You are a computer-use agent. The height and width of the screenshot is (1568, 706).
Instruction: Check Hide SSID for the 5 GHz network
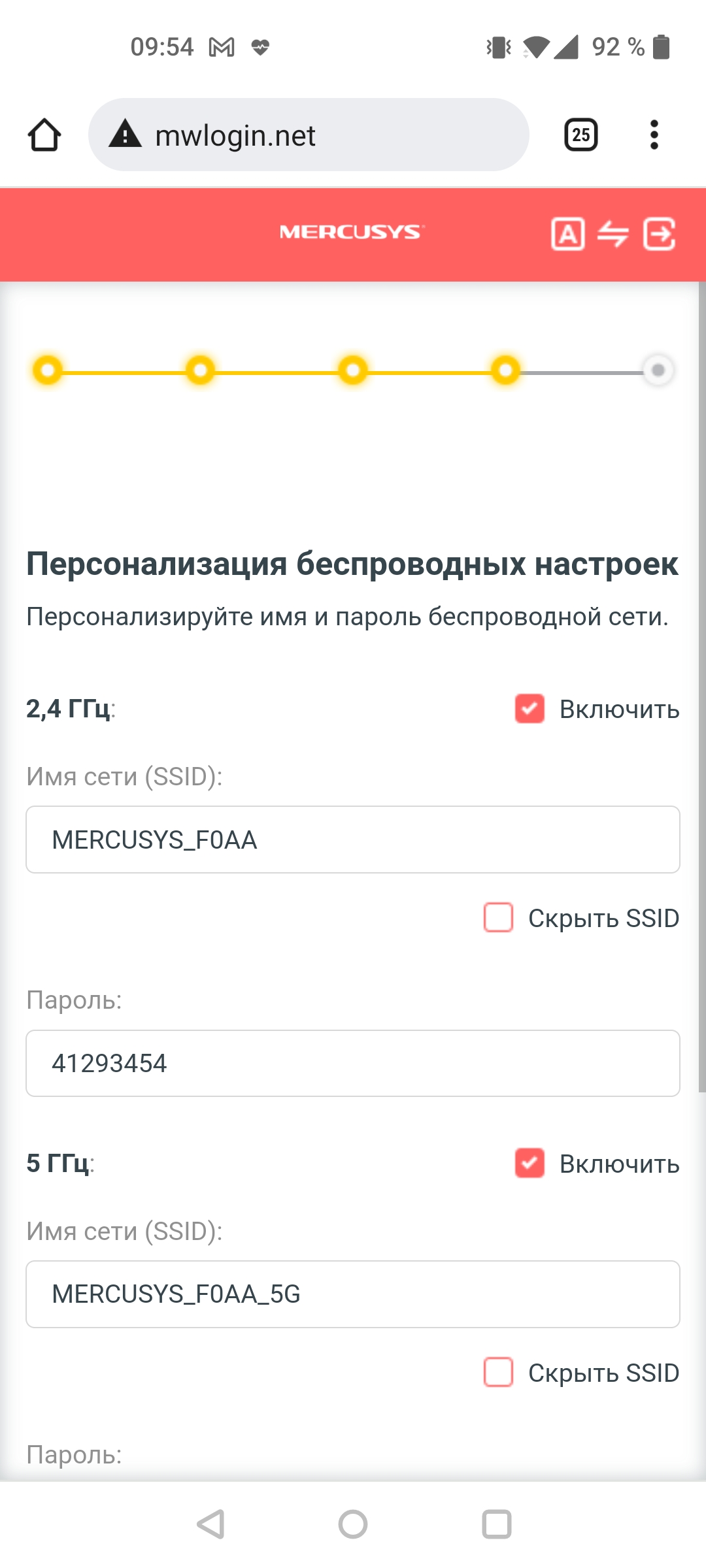[x=498, y=1372]
